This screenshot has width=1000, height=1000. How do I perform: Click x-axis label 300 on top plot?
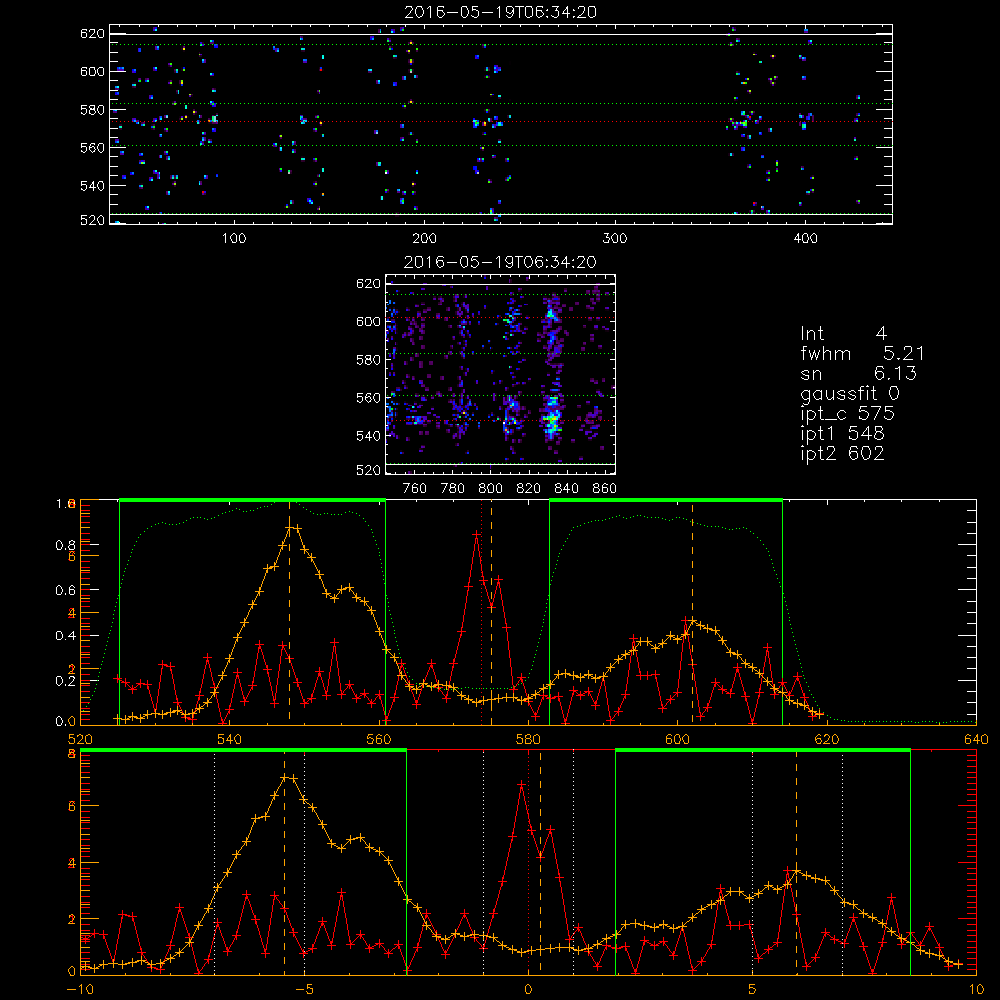click(x=615, y=239)
